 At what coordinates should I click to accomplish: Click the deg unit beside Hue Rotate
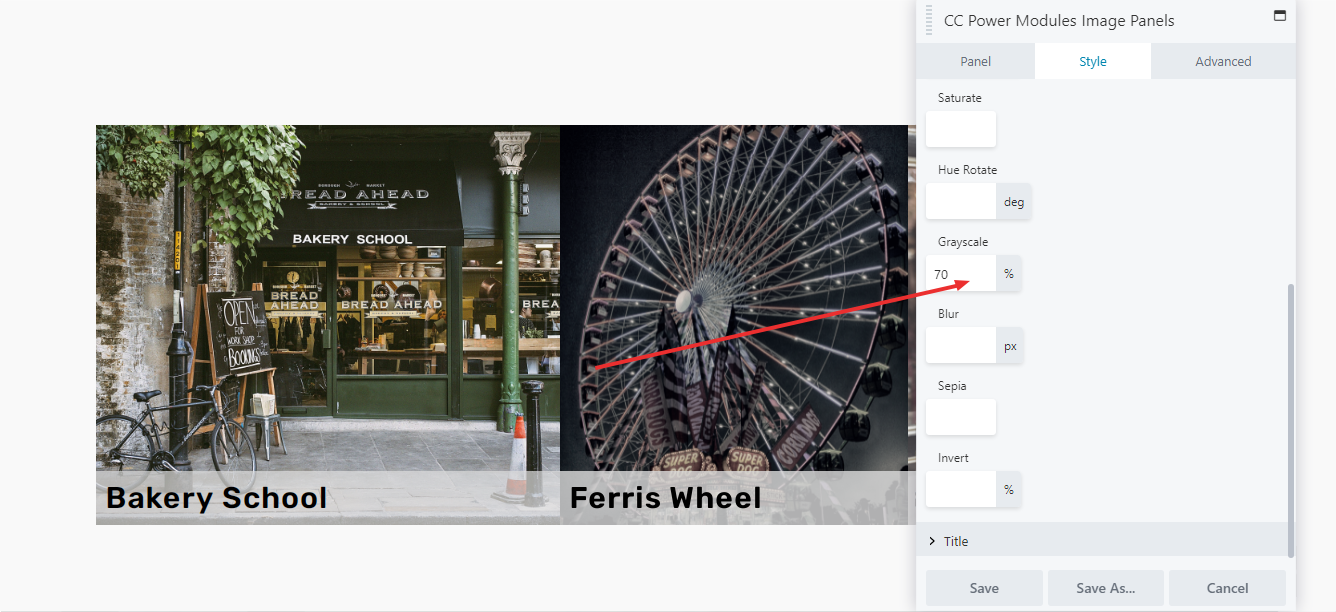click(1014, 201)
